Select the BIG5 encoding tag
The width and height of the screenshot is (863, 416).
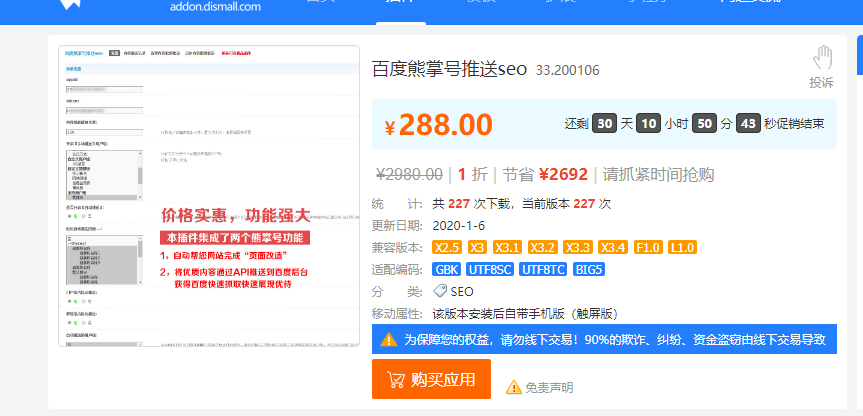pyautogui.click(x=589, y=270)
